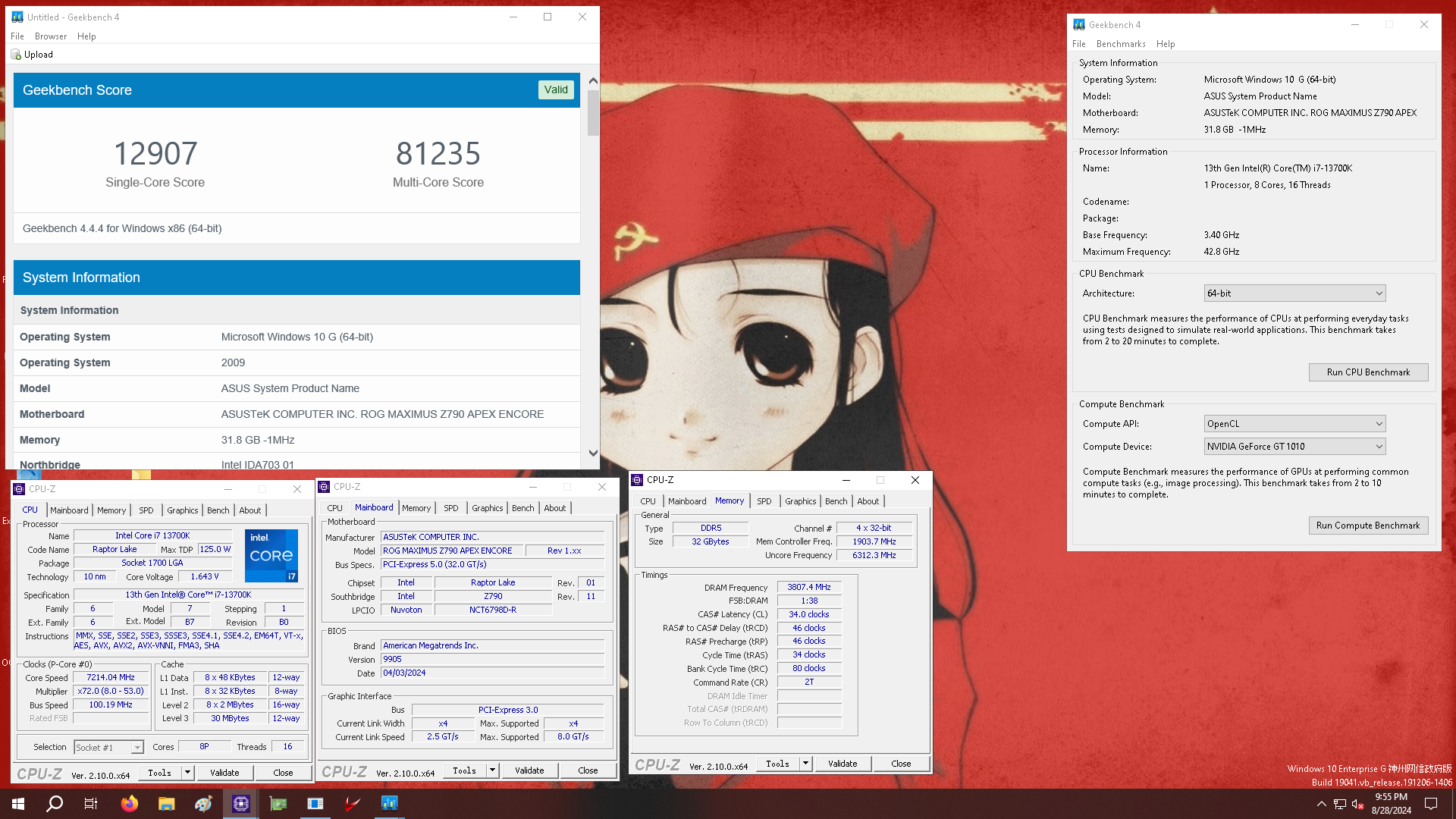Click CAS# Latency 34.0 clocks value

(808, 614)
